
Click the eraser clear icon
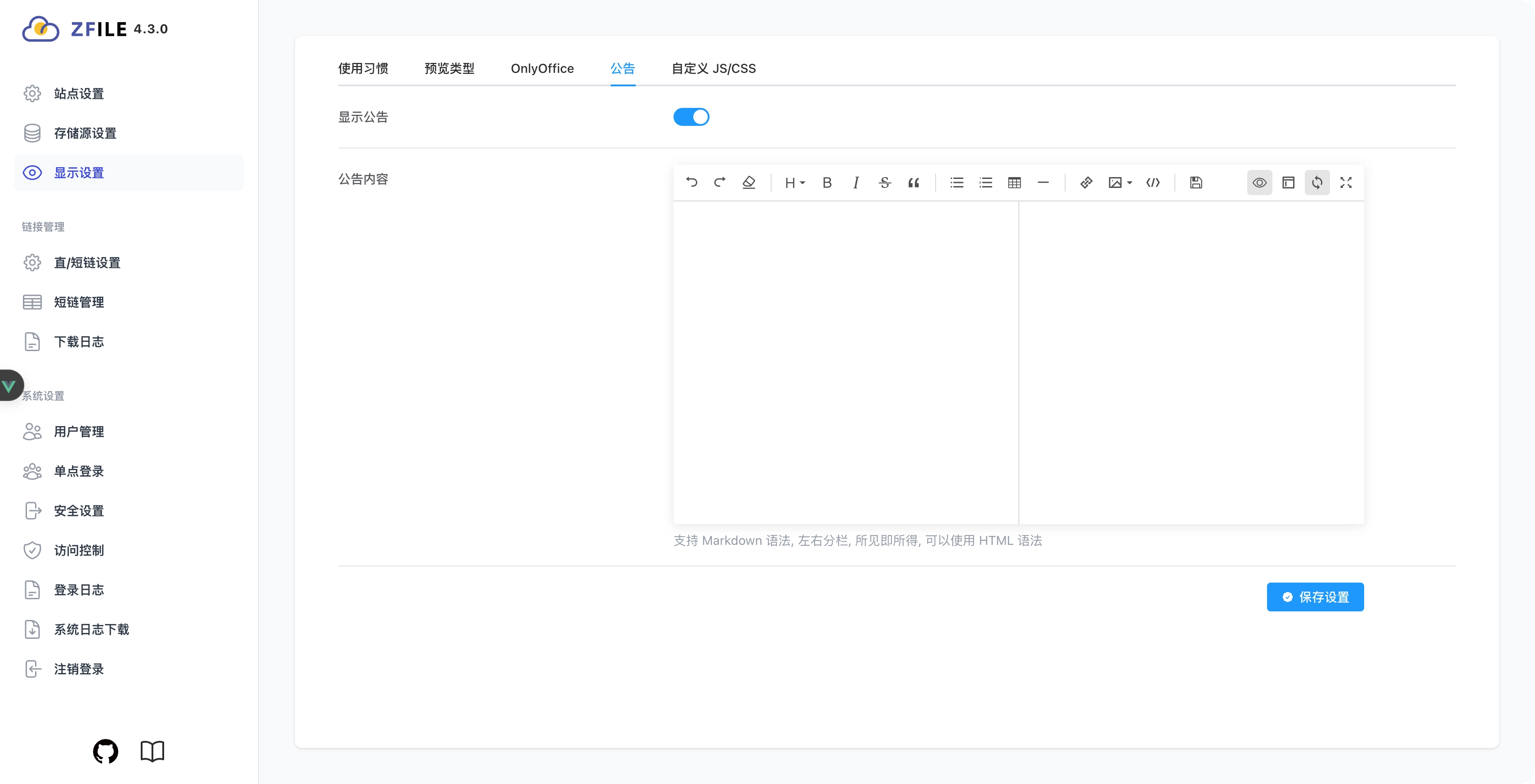(749, 183)
